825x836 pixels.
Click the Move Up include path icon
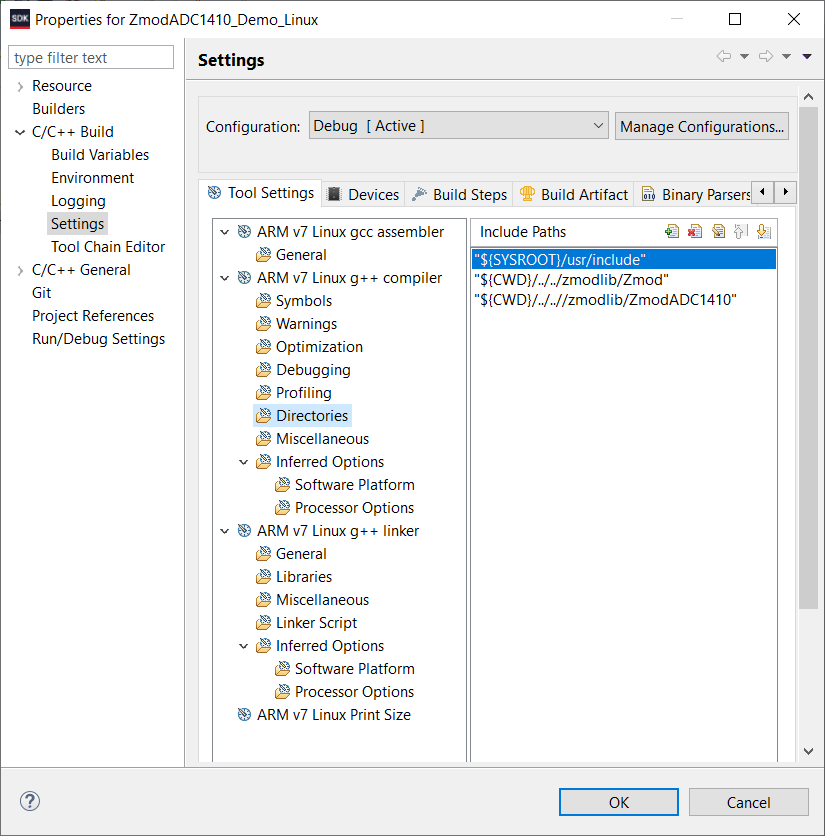point(741,231)
